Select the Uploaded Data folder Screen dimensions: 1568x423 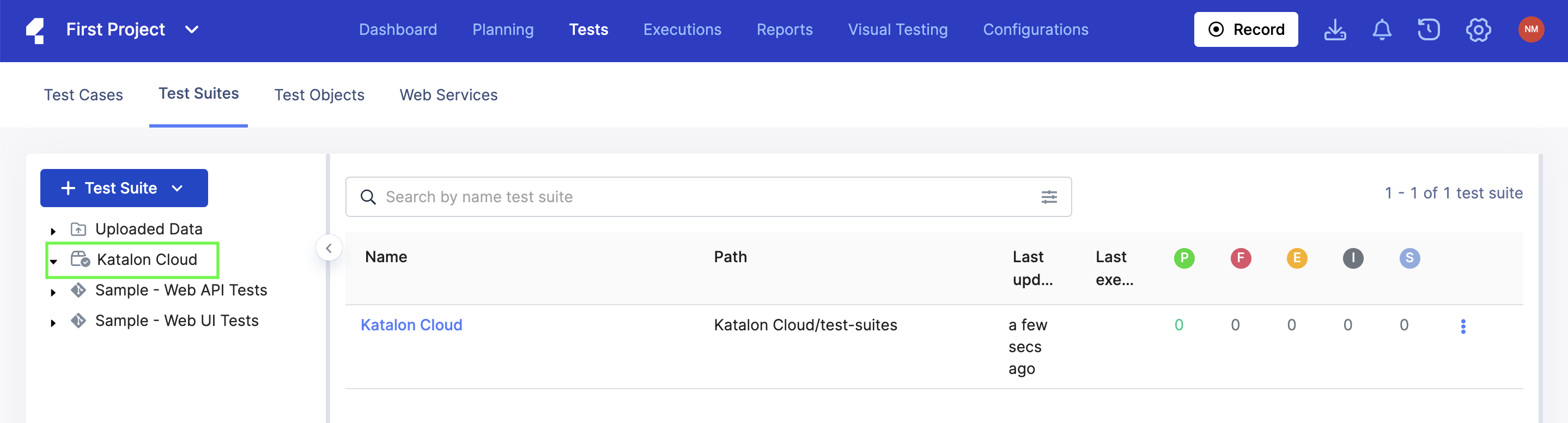(149, 229)
